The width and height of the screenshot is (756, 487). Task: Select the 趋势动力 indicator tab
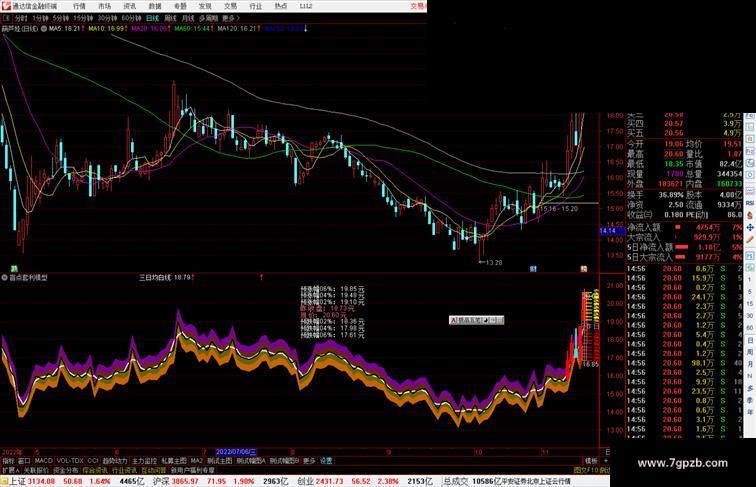(115, 460)
